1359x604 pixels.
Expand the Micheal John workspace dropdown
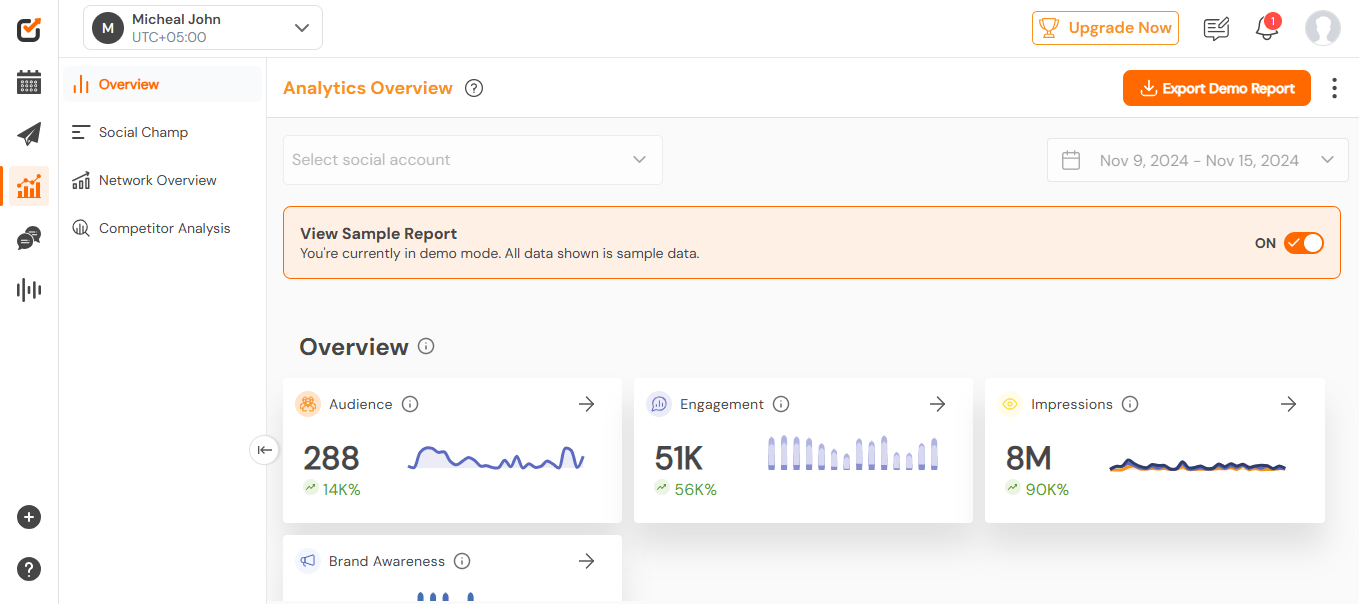(203, 28)
